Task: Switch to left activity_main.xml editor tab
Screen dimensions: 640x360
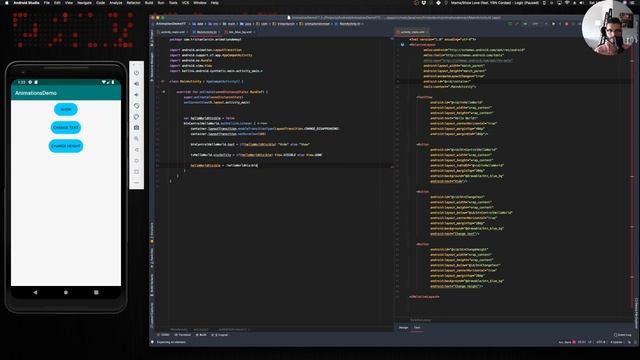Action: pyautogui.click(x=173, y=32)
